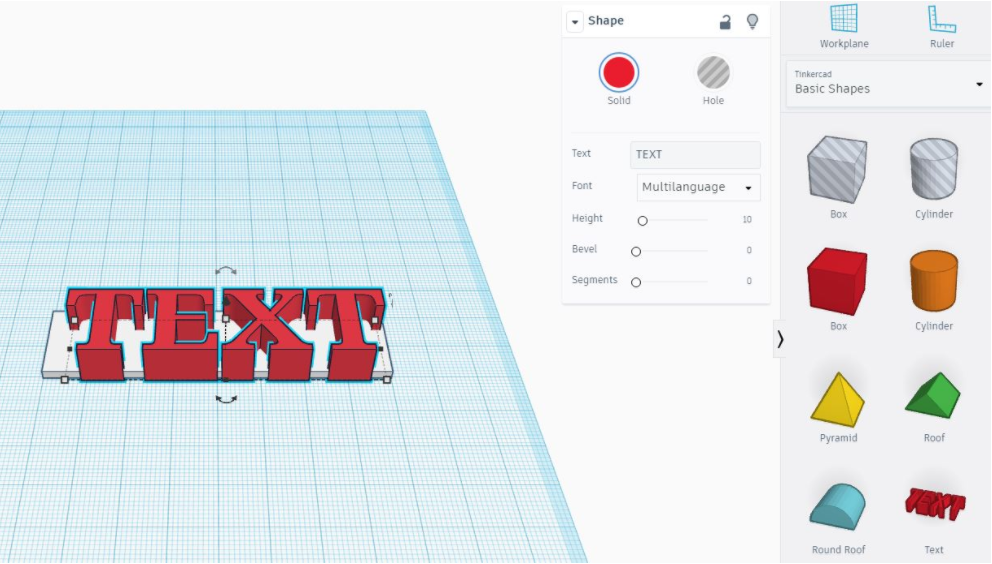The height and width of the screenshot is (564, 992).
Task: Click the Height value 10
Action: (747, 220)
